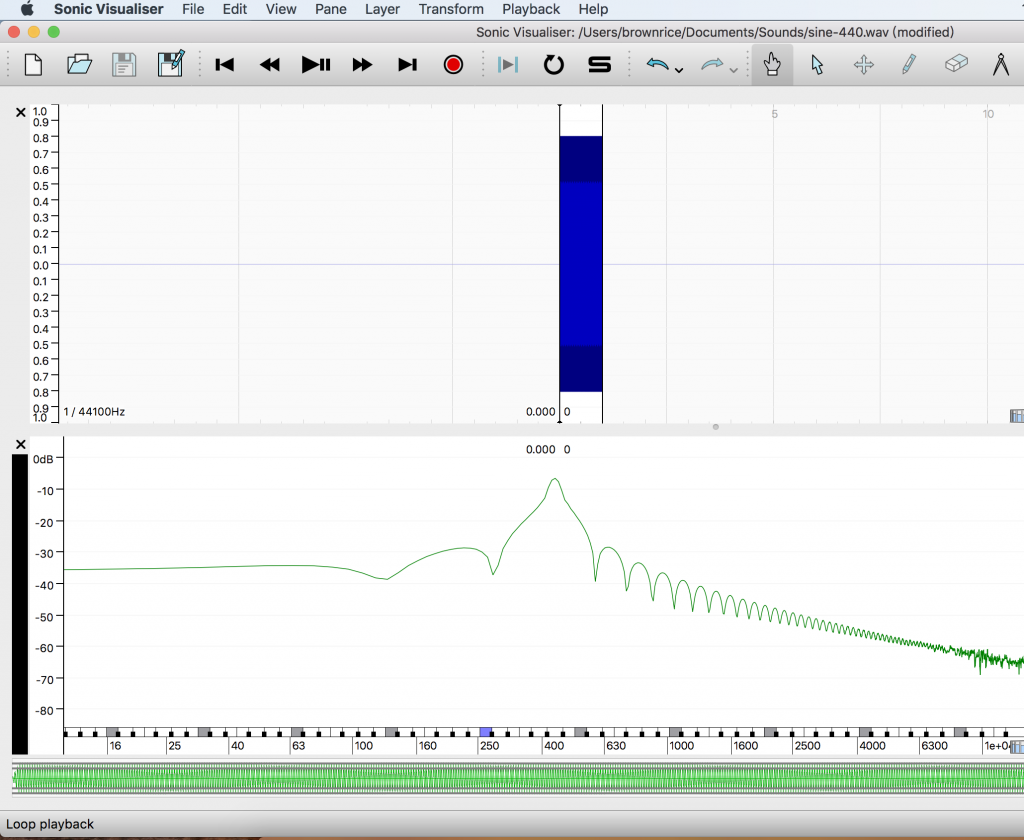Click the highlighted blue piano key near 250

coord(485,732)
